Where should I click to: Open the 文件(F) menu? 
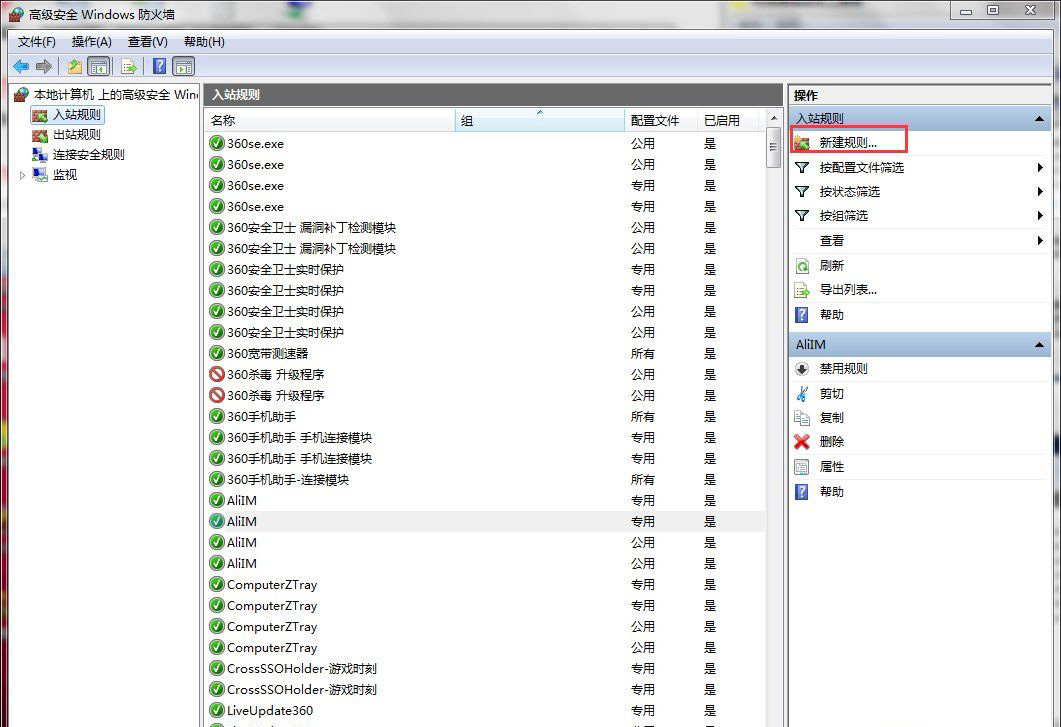coord(37,42)
